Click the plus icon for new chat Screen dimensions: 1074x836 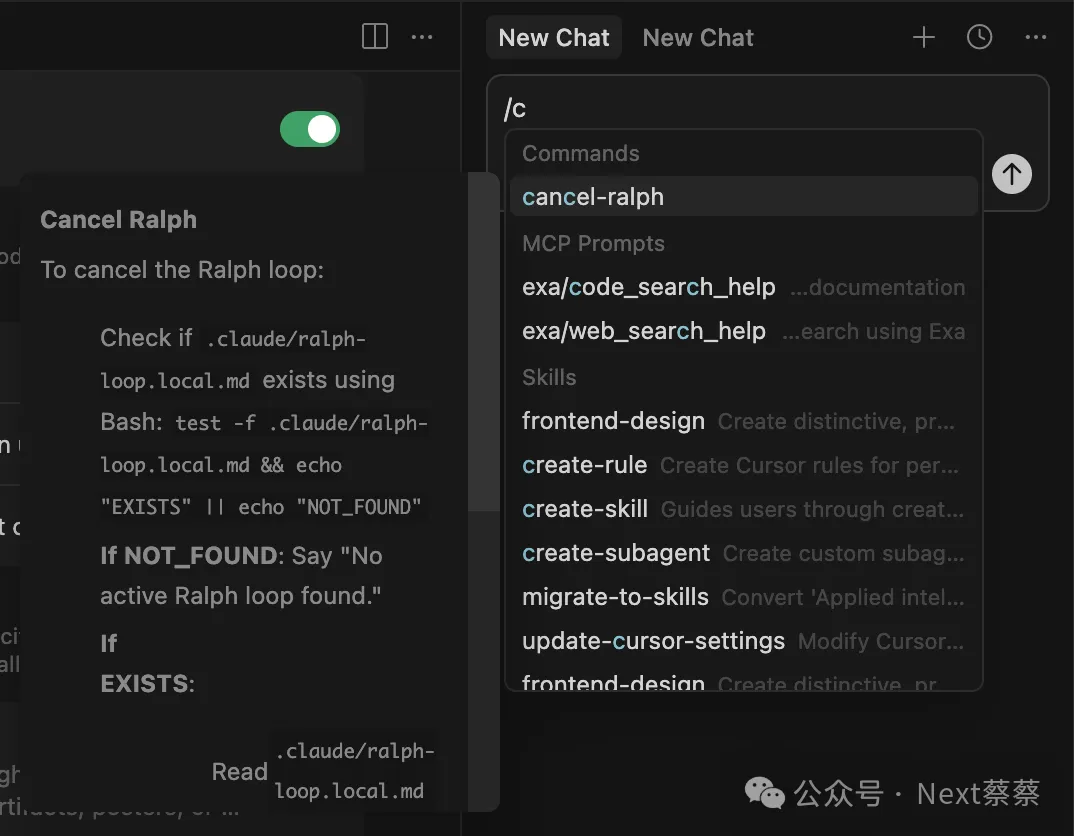[x=924, y=38]
